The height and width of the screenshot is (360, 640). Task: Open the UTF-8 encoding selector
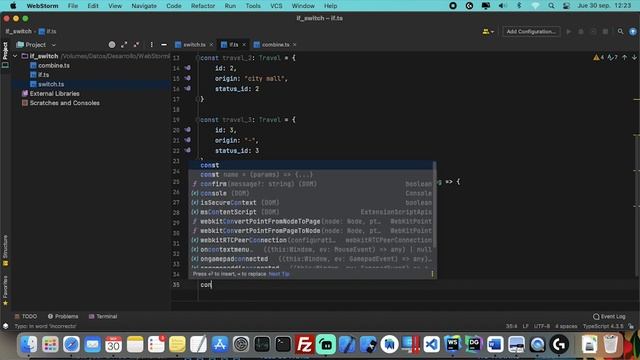click(x=542, y=326)
